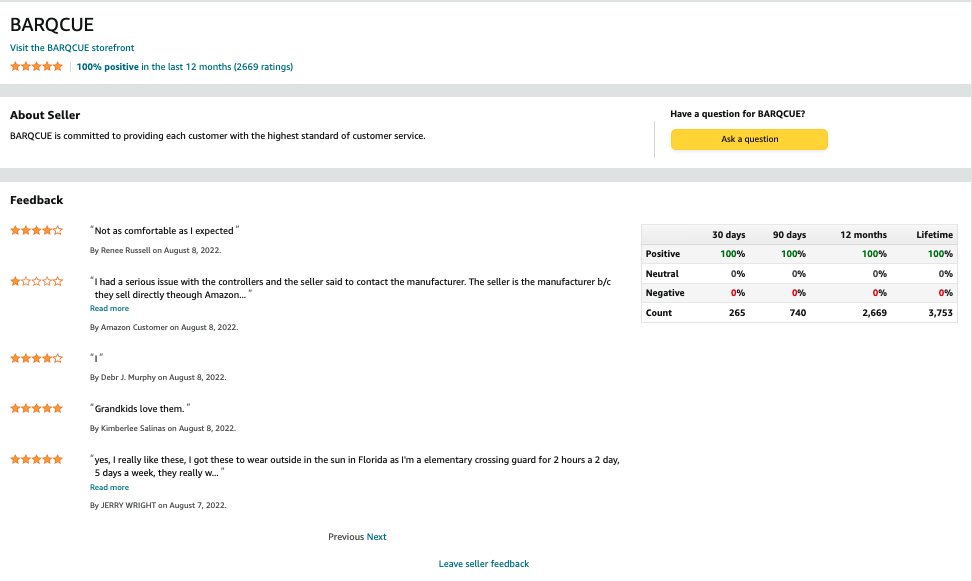Click the About Seller heading
The image size is (972, 581).
[x=45, y=115]
